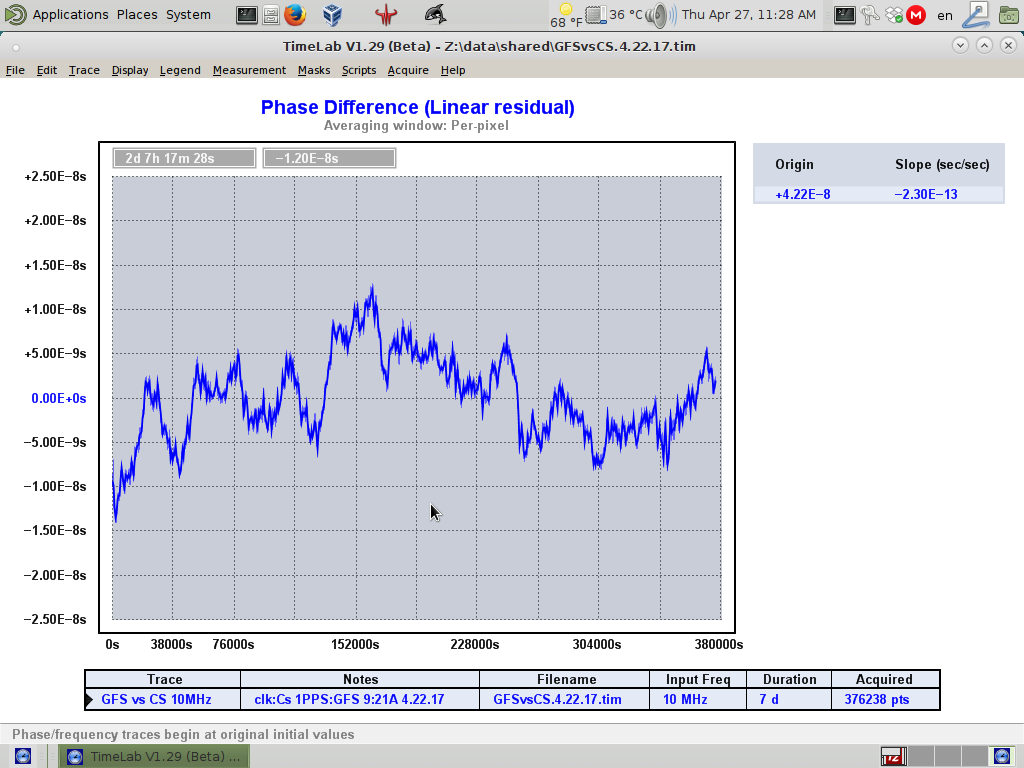
Task: Click the weather 68 °F indicator
Action: click(x=566, y=15)
